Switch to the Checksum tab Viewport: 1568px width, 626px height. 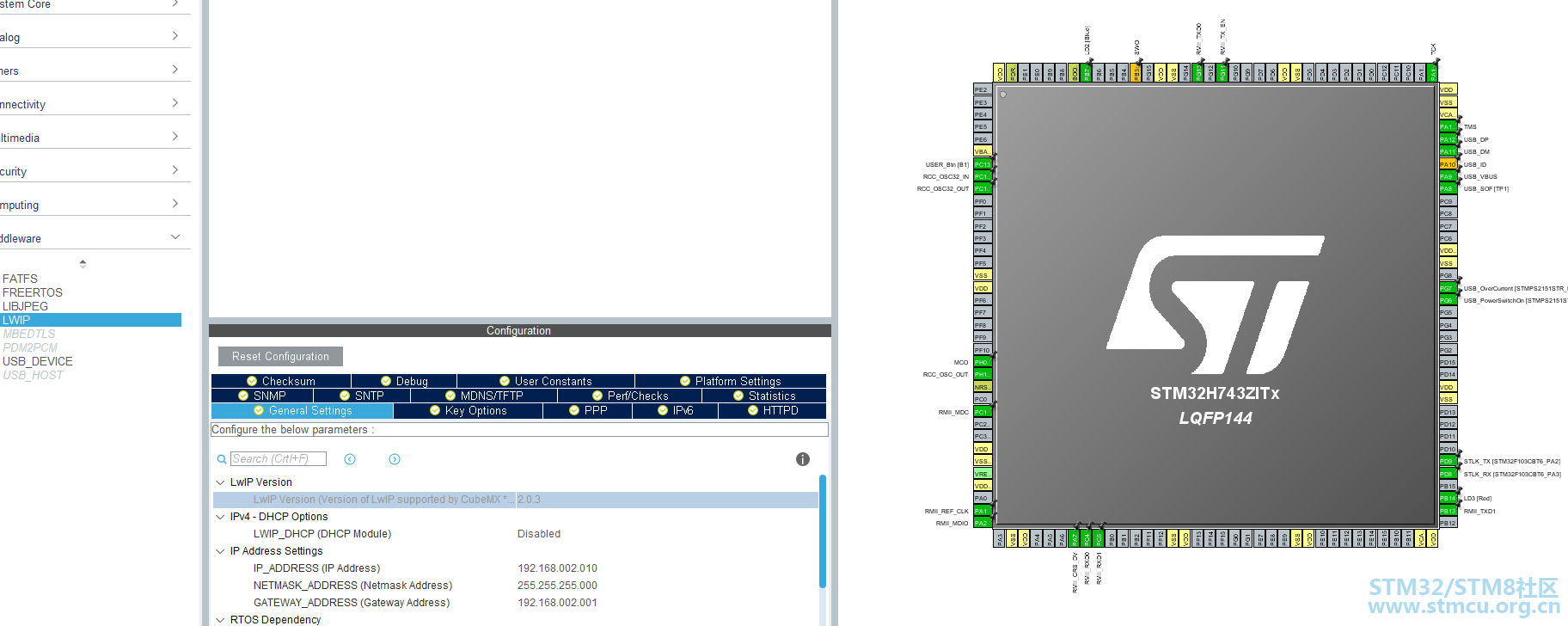281,381
